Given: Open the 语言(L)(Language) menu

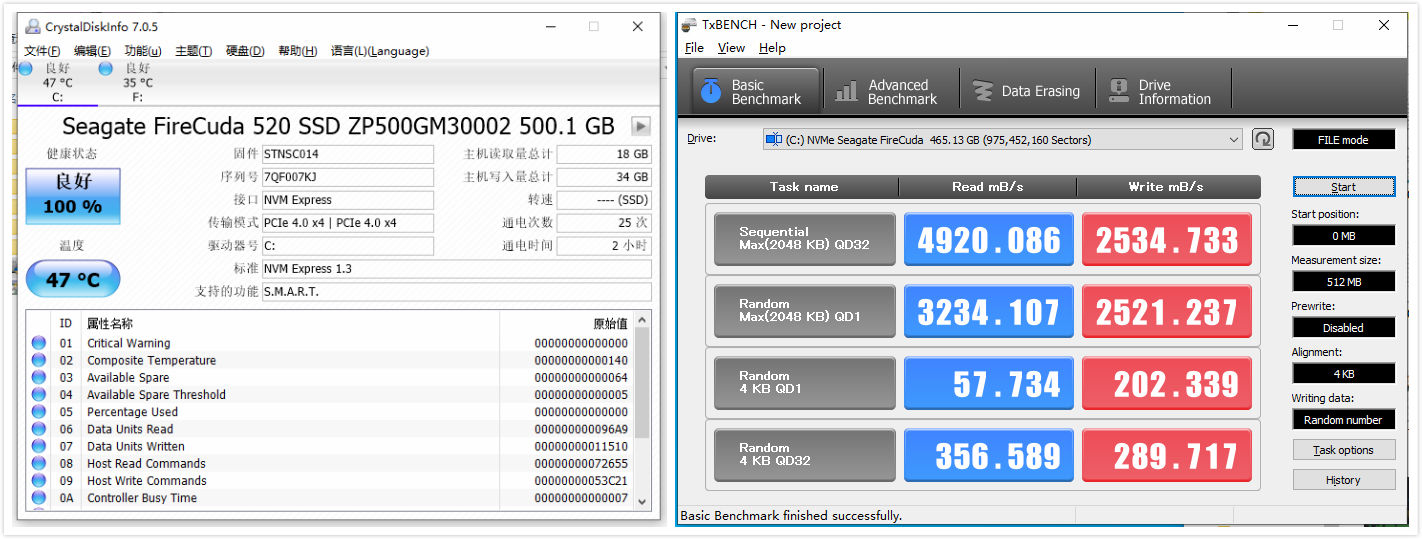Looking at the screenshot, I should (x=380, y=51).
